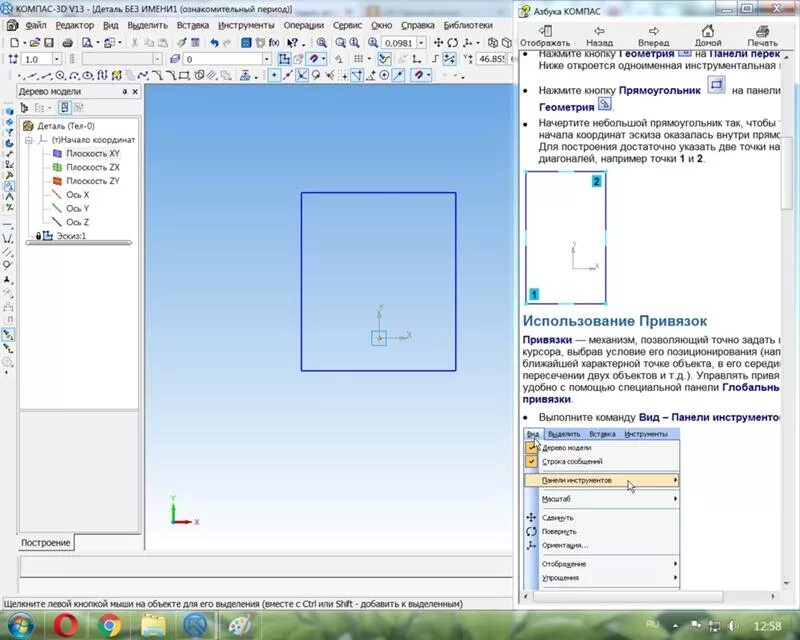This screenshot has width=800, height=640.
Task: Open the variables f(x) icon
Action: [274, 43]
